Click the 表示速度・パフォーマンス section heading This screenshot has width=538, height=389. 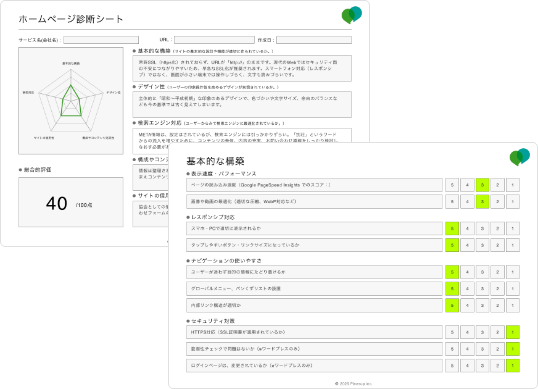[x=222, y=174]
